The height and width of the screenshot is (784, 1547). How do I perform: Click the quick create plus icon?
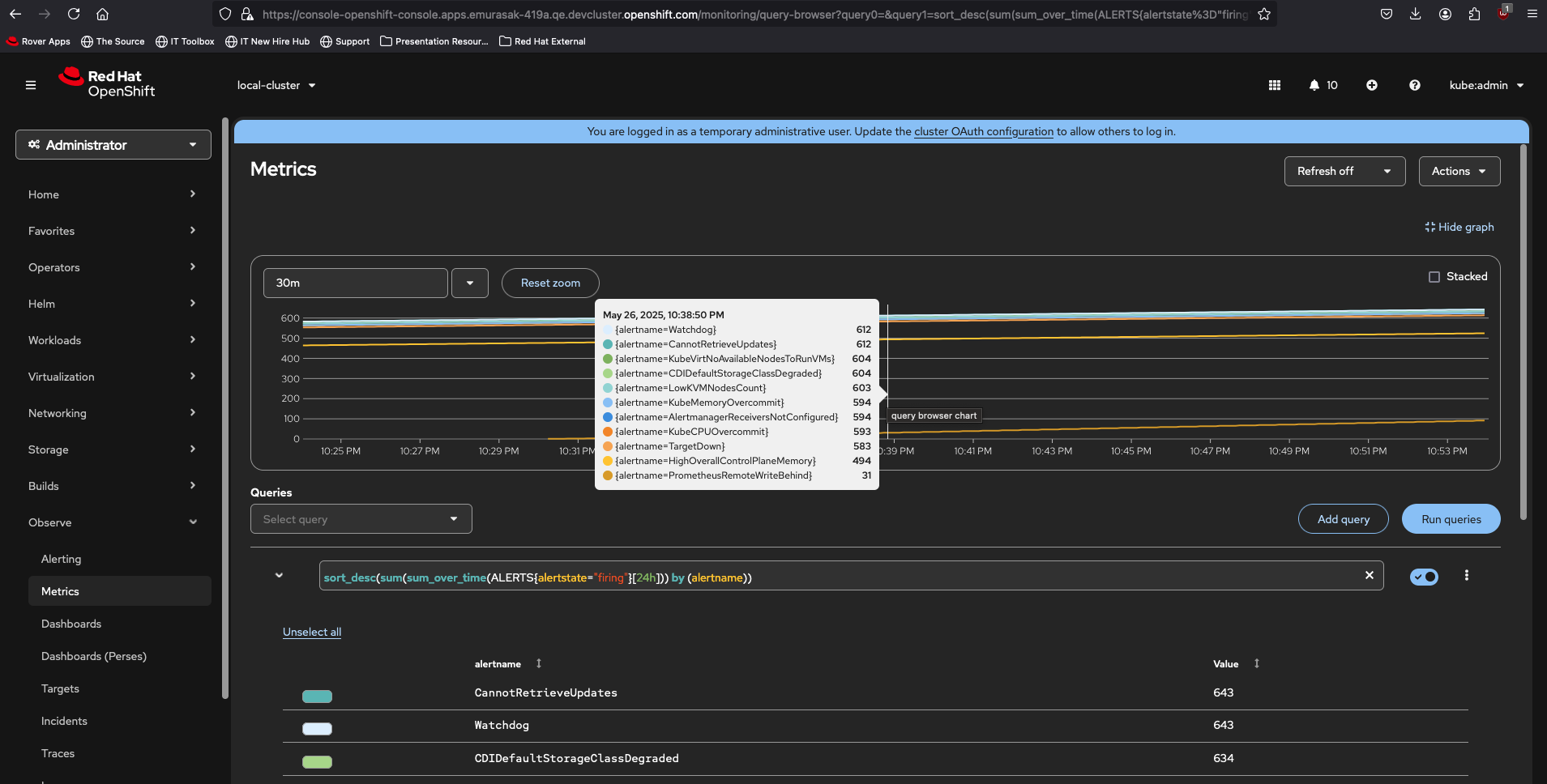pyautogui.click(x=1372, y=85)
